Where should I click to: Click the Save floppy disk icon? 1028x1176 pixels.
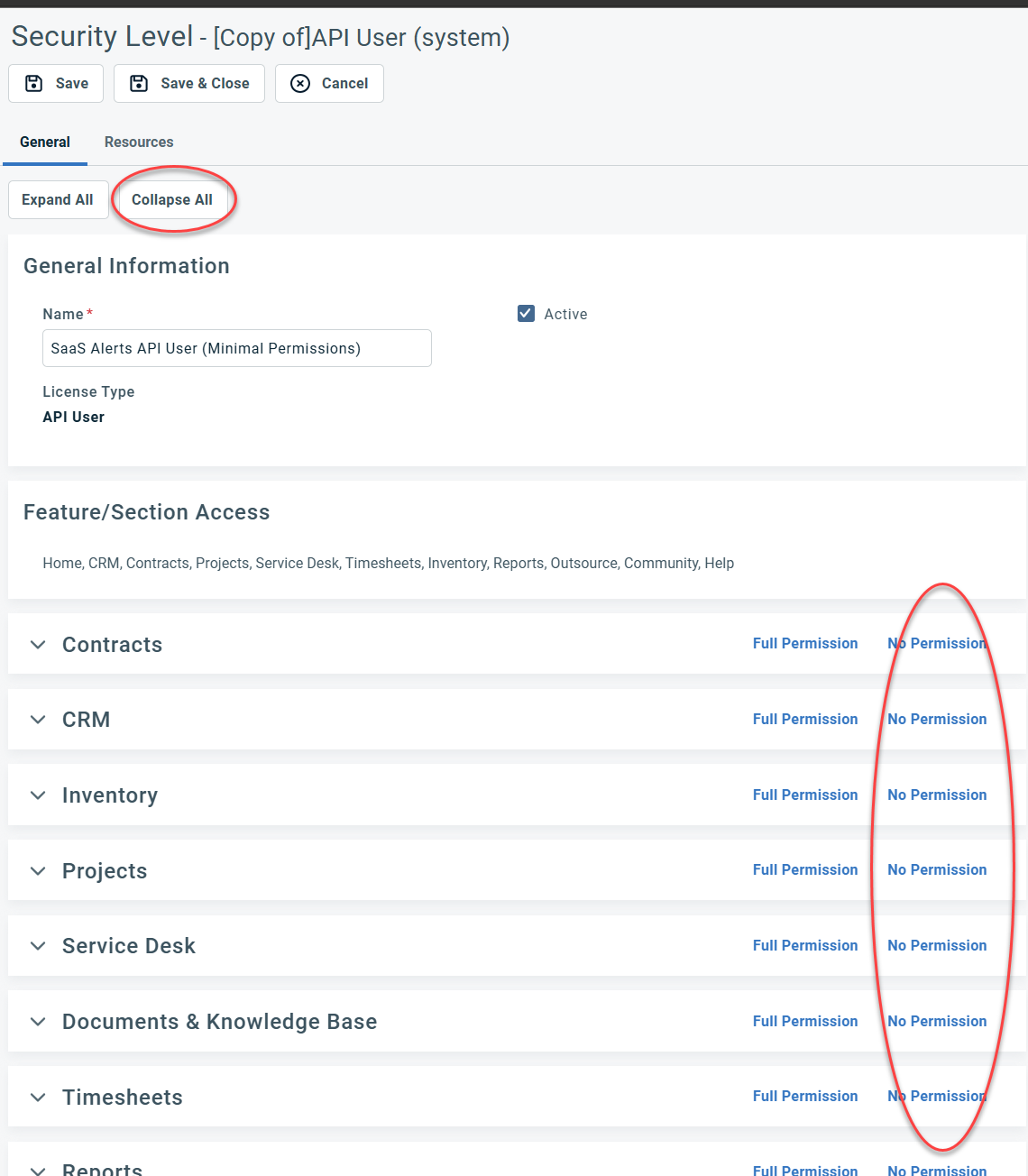[x=34, y=84]
